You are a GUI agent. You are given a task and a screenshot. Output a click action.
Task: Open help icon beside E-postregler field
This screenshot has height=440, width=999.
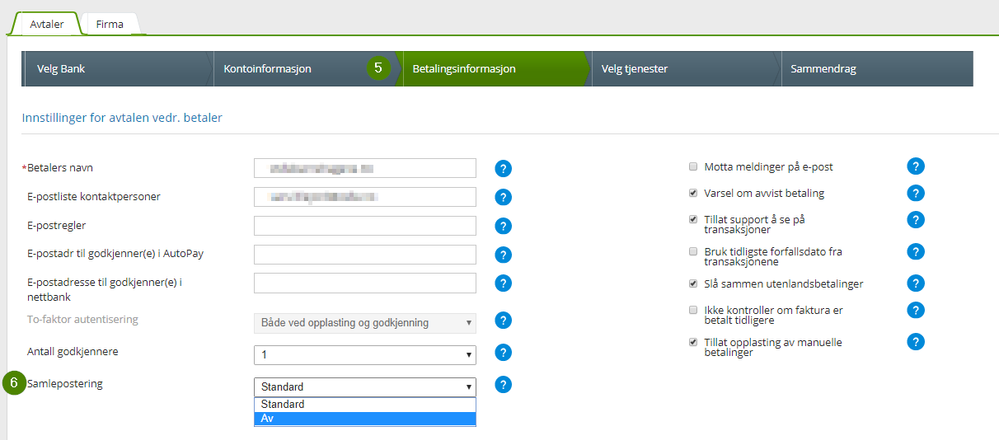pyautogui.click(x=503, y=226)
